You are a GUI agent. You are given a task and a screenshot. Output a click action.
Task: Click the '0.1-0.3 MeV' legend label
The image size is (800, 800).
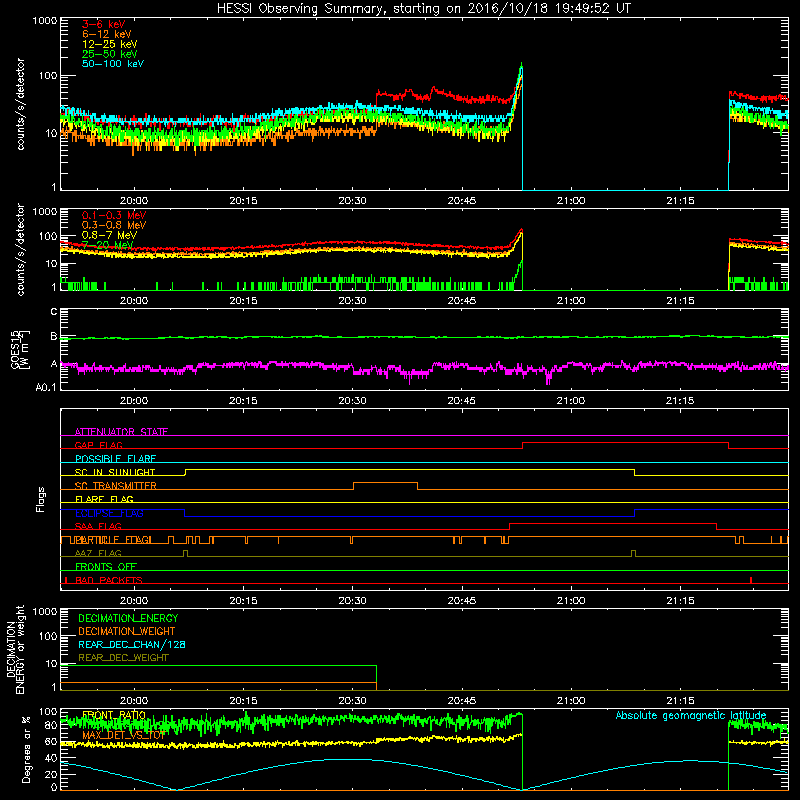pyautogui.click(x=114, y=215)
